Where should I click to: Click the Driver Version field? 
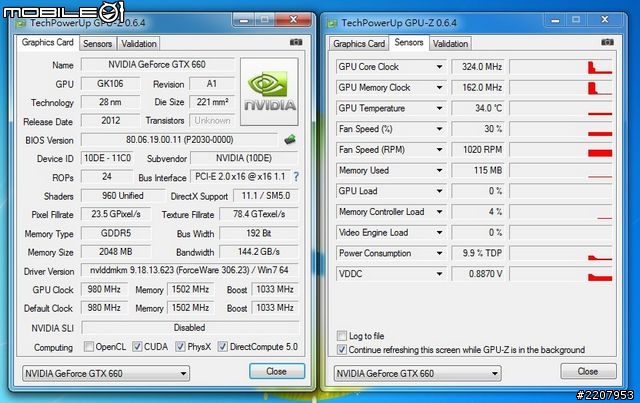(x=189, y=270)
